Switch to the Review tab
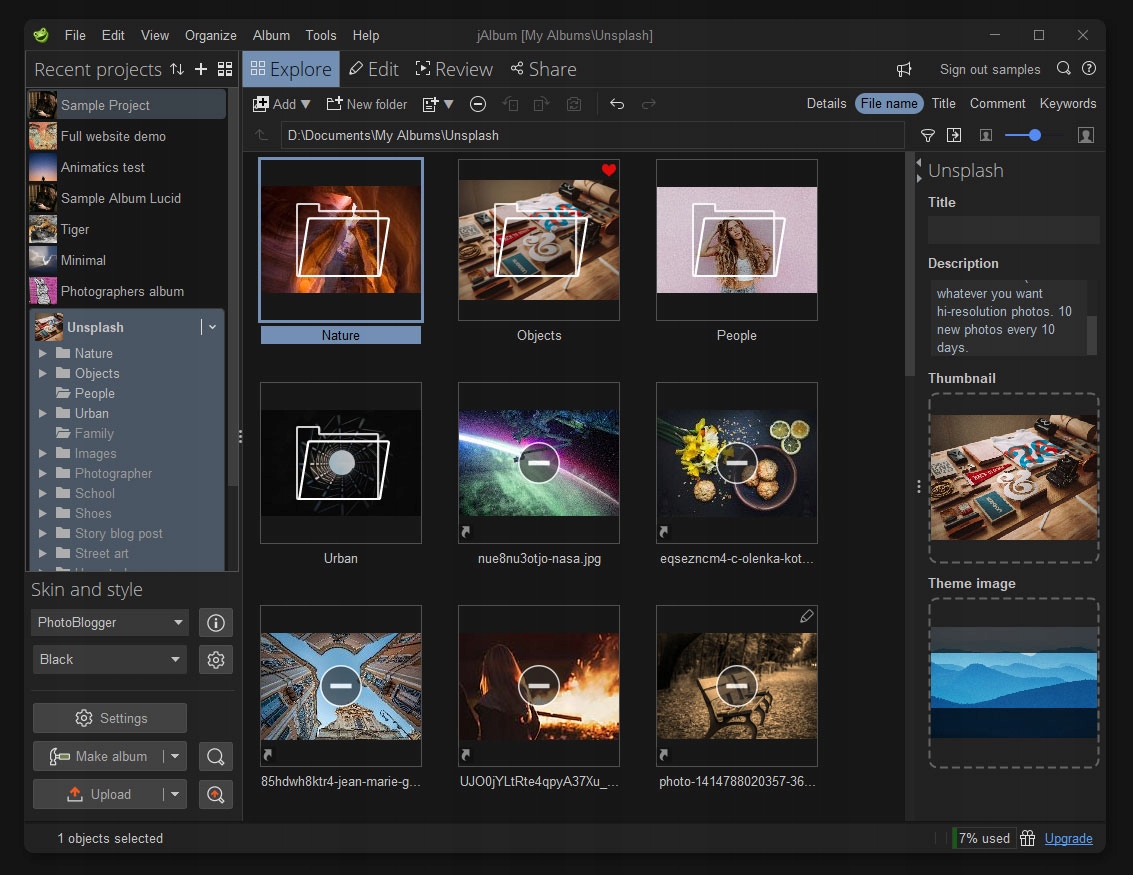 click(453, 69)
